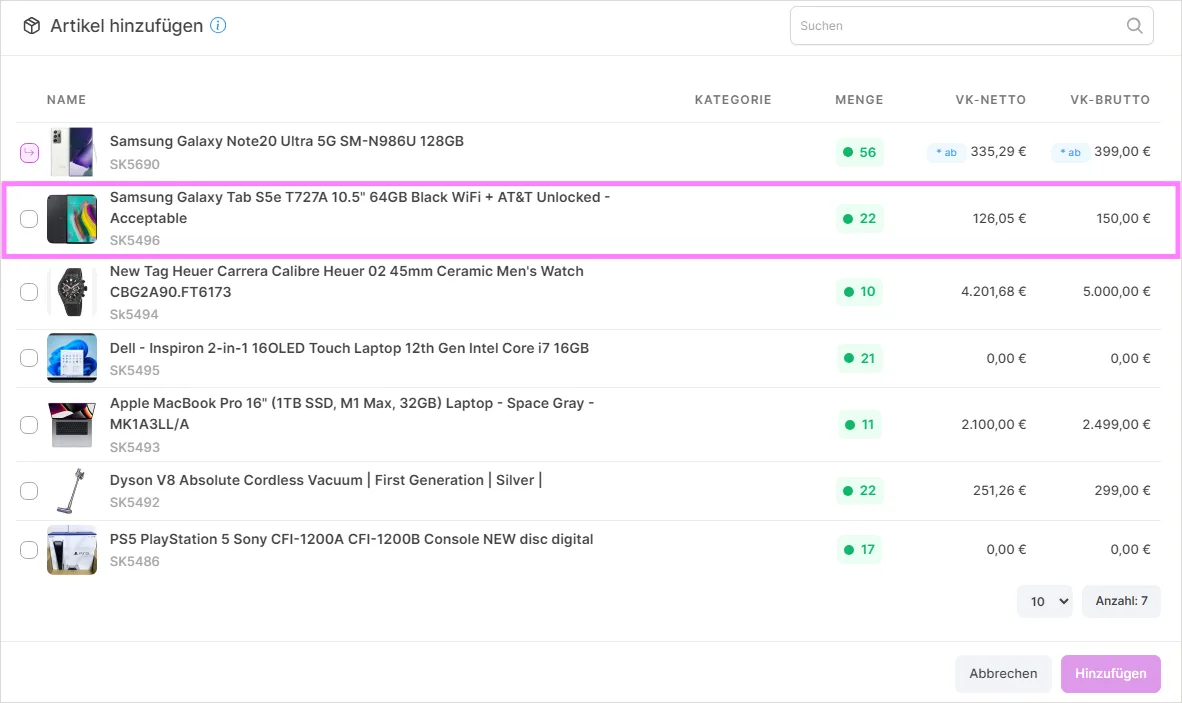Click the Hinzufügen button
The image size is (1182, 703).
[x=1110, y=674]
